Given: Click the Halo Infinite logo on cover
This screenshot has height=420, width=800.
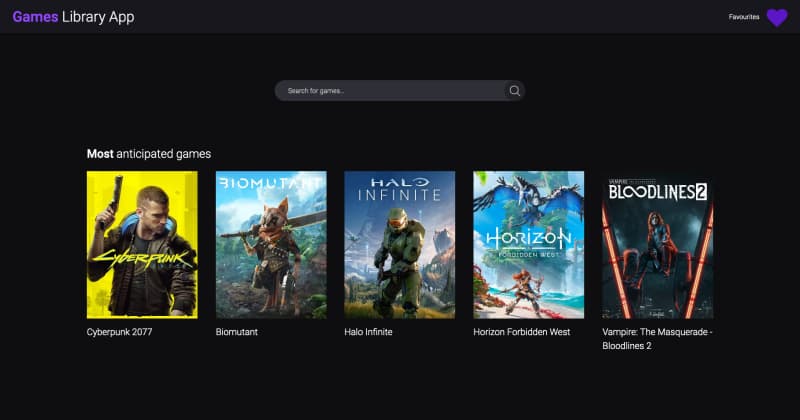Looking at the screenshot, I should pos(400,189).
